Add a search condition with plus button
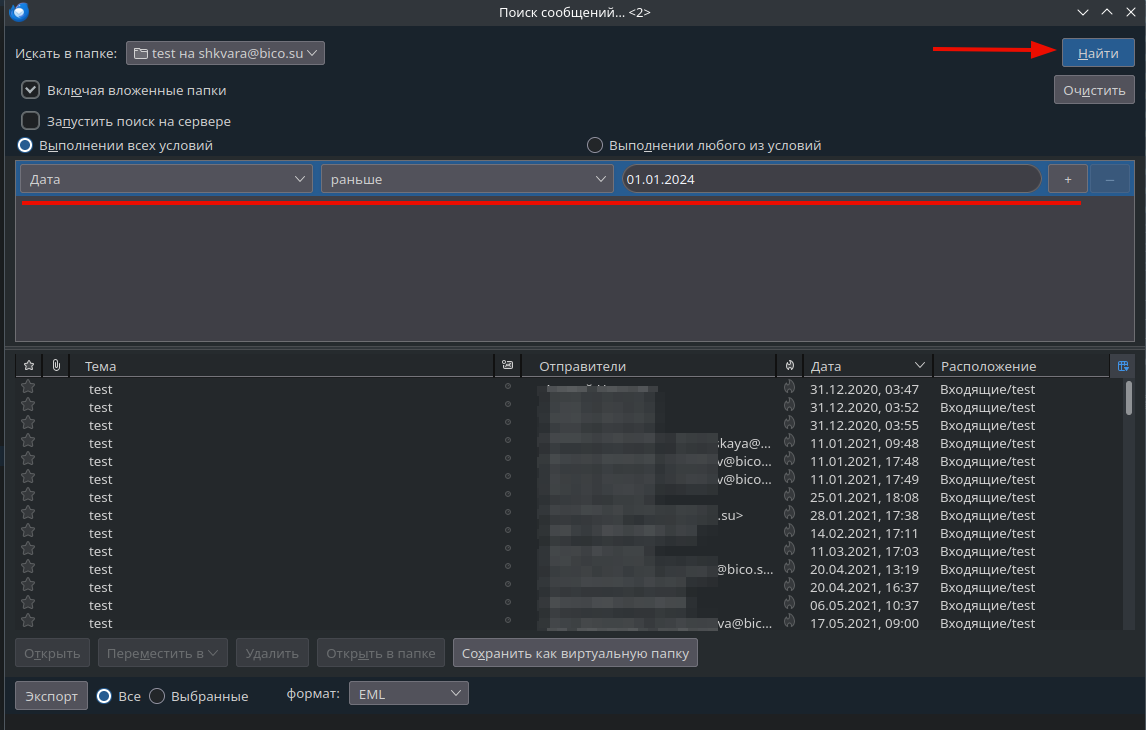The height and width of the screenshot is (730, 1146). point(1068,179)
